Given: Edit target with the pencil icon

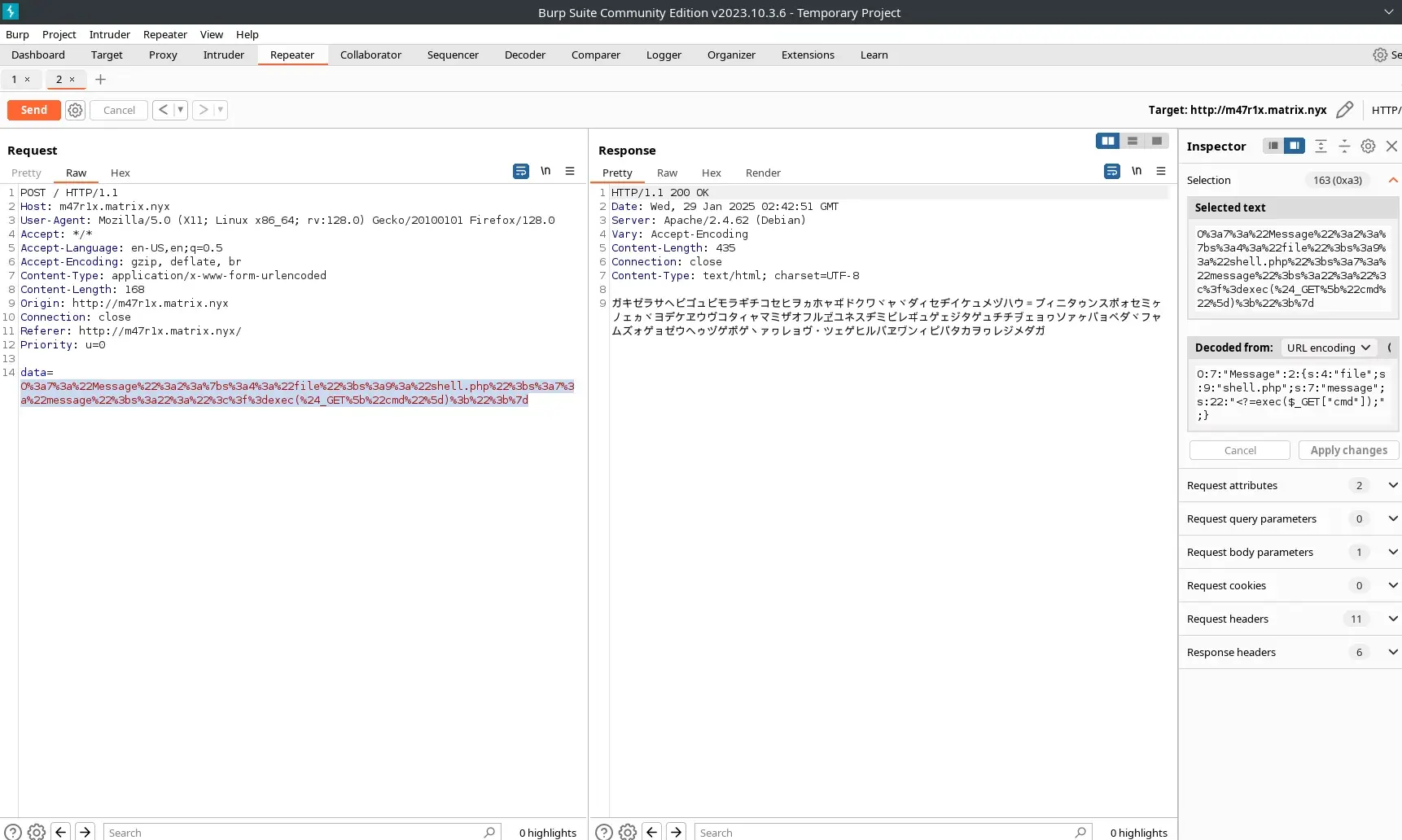Looking at the screenshot, I should (x=1345, y=109).
